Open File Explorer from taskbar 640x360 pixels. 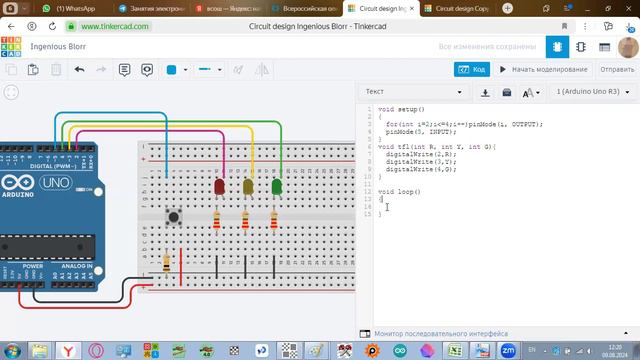coord(40,351)
